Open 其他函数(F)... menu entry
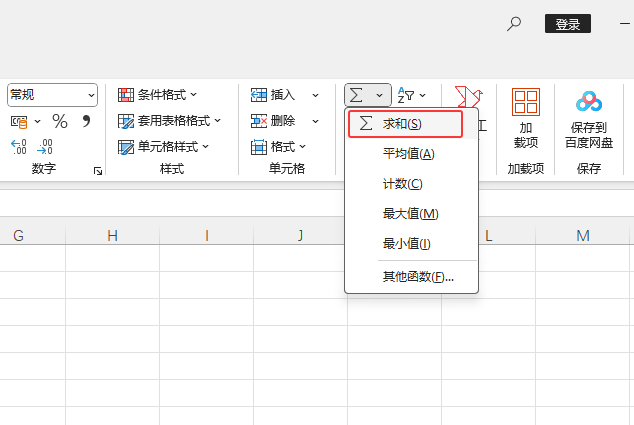This screenshot has width=634, height=425. 418,276
